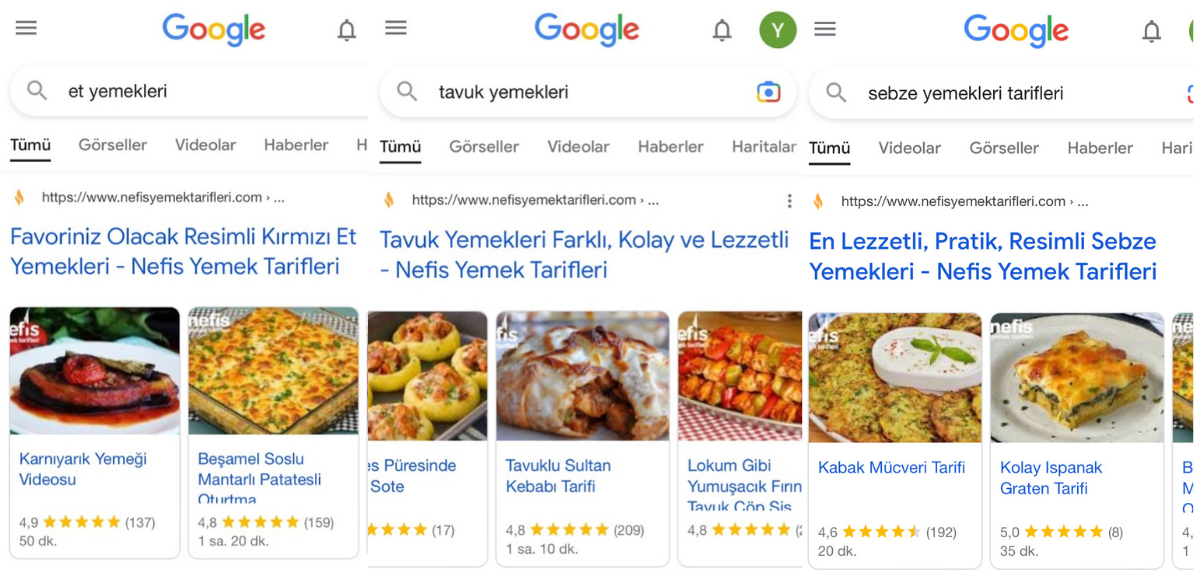Click the 'tavuk yemekleri' search input field
1200x574 pixels.
tap(590, 92)
